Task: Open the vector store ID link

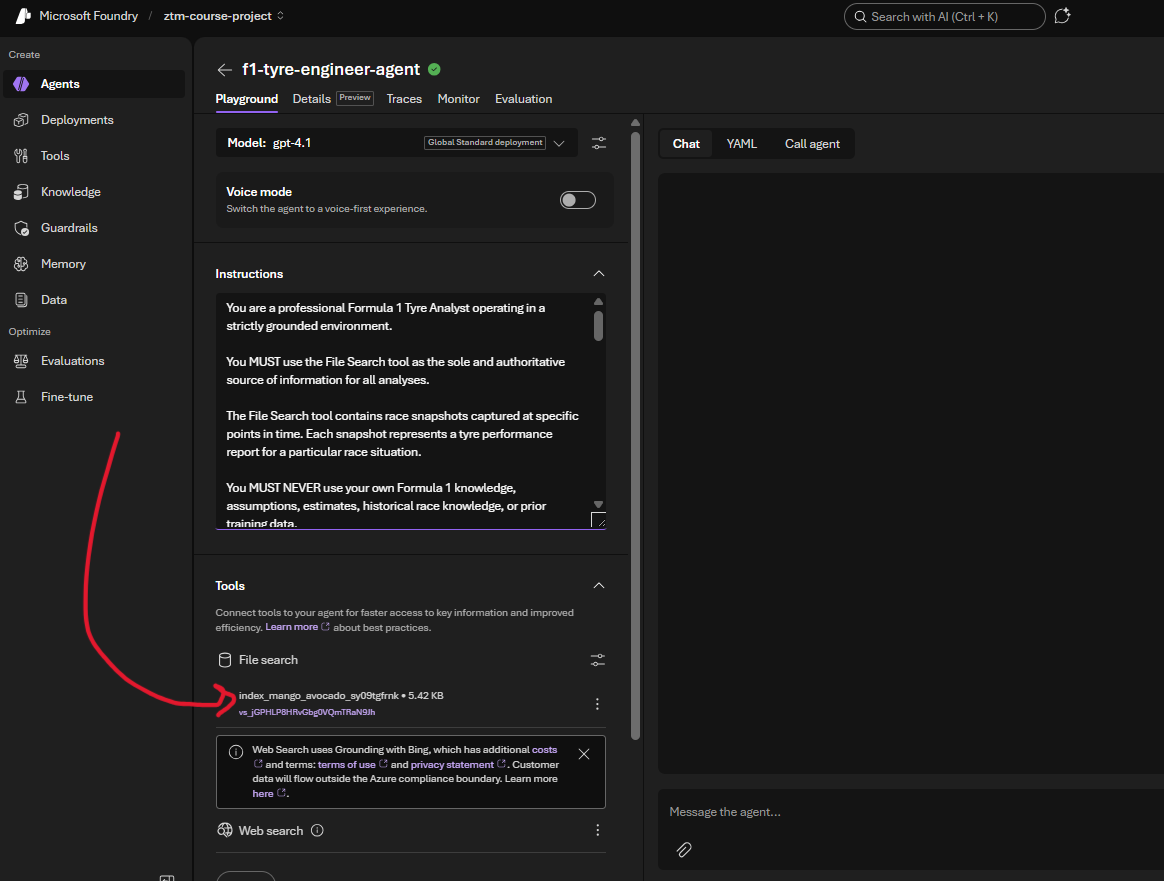Action: pos(307,713)
